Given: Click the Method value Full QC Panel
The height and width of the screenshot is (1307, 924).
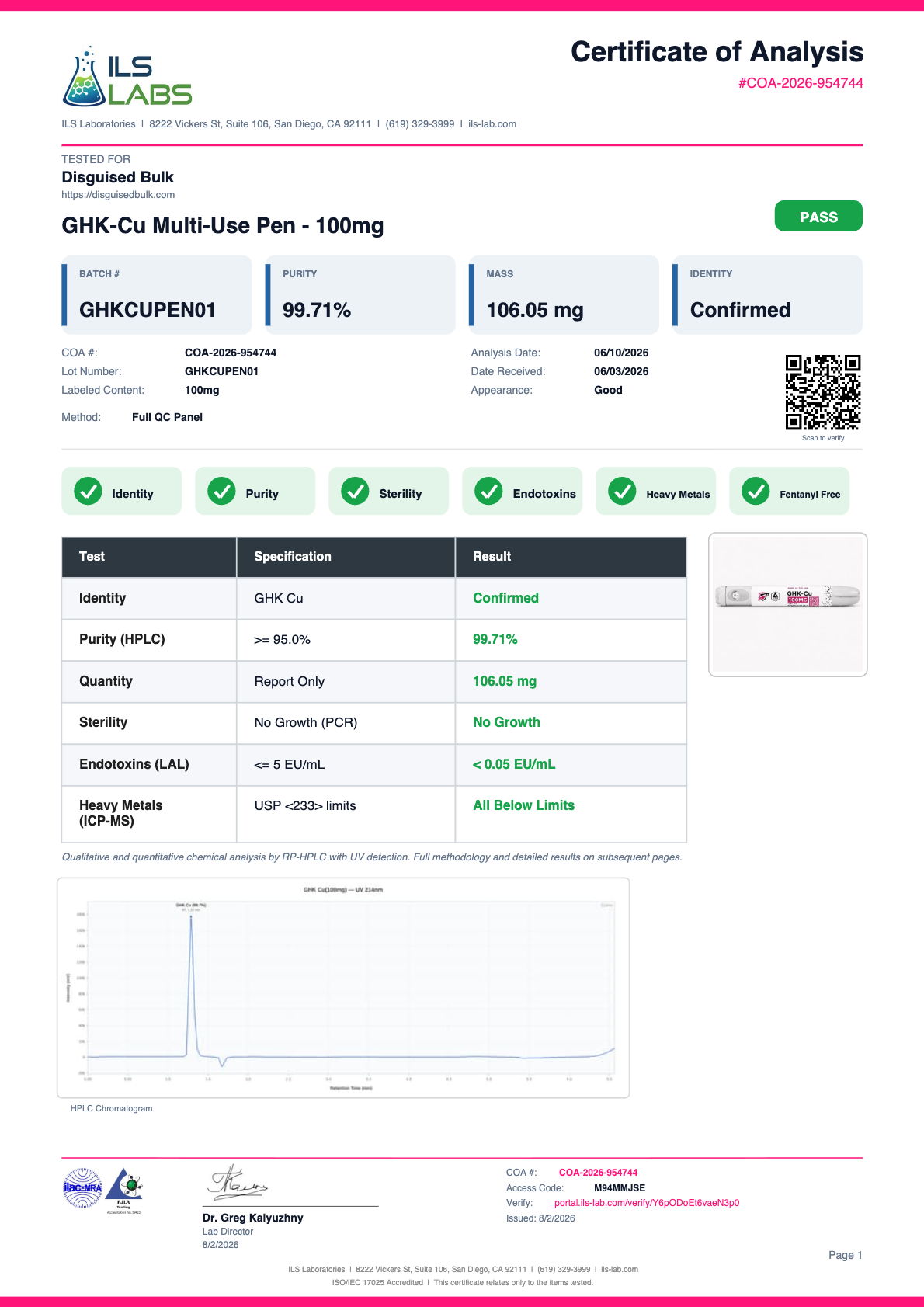Looking at the screenshot, I should click(167, 417).
